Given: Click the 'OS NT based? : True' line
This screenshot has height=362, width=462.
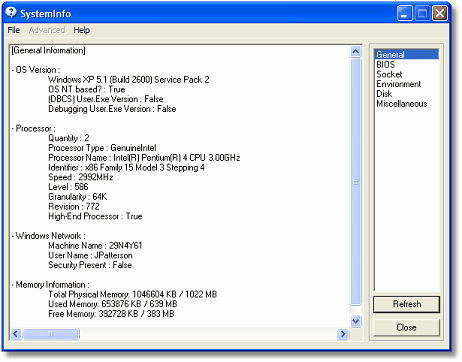Looking at the screenshot, I should point(87,89).
